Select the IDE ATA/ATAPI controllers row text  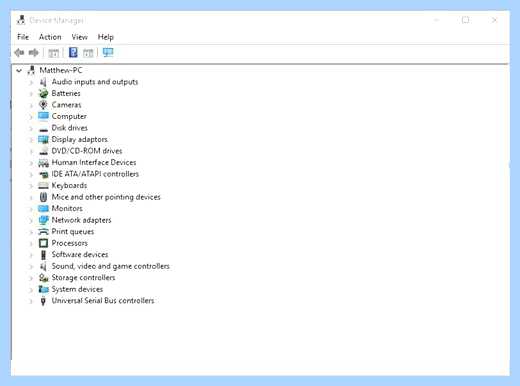95,174
